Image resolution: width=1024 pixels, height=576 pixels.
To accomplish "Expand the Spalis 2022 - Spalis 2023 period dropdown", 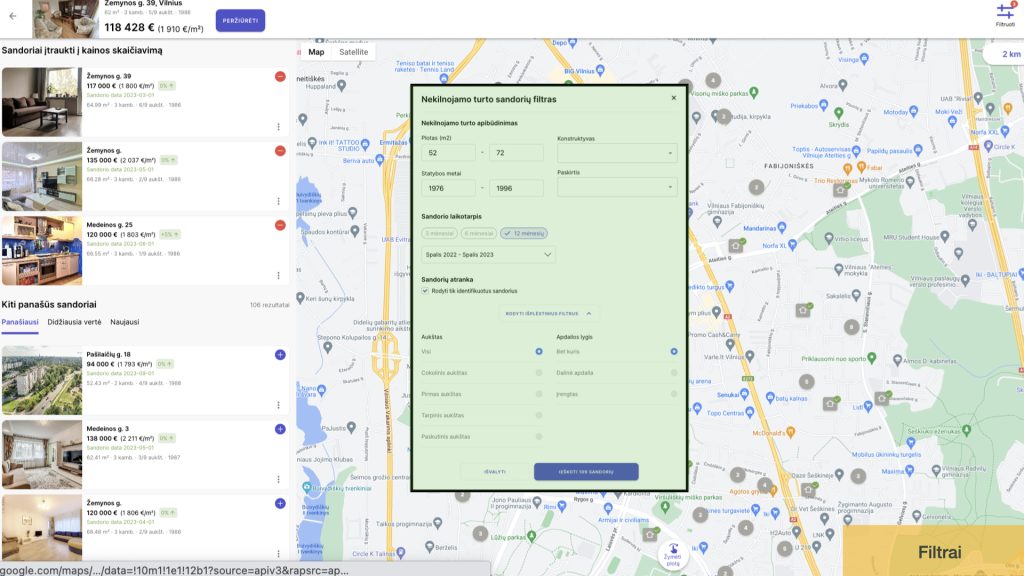I will pos(488,255).
